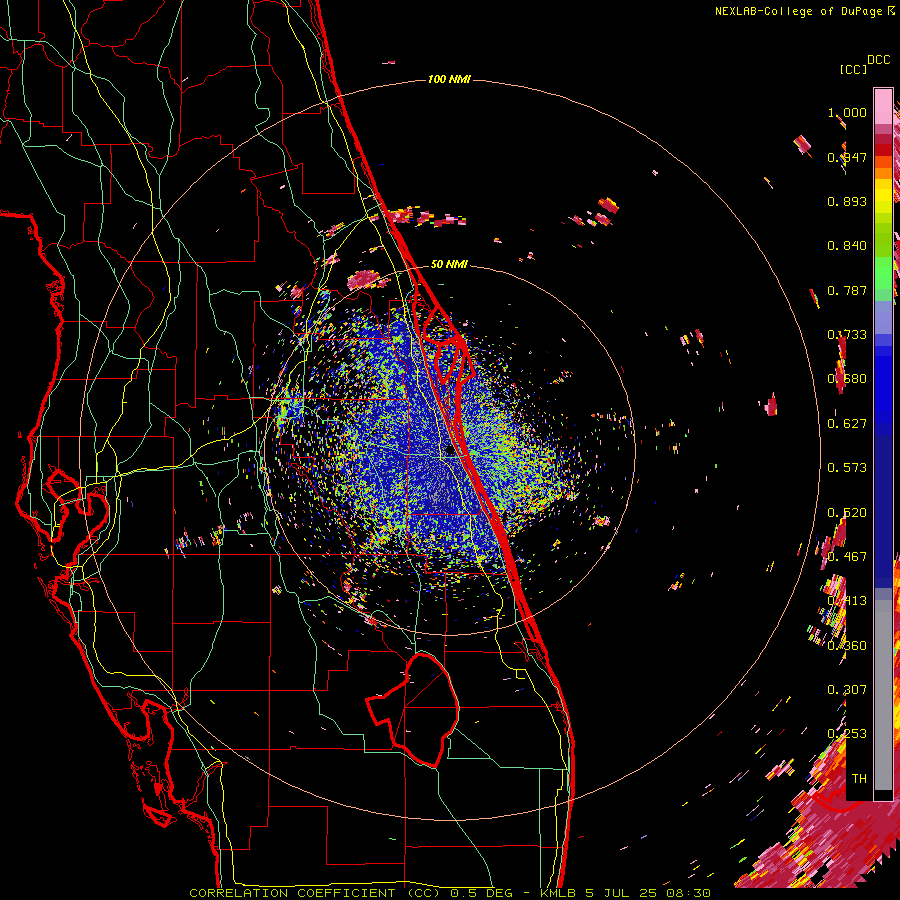This screenshot has height=900, width=900.
Task: Click the 0.573 color scale value
Action: click(847, 468)
